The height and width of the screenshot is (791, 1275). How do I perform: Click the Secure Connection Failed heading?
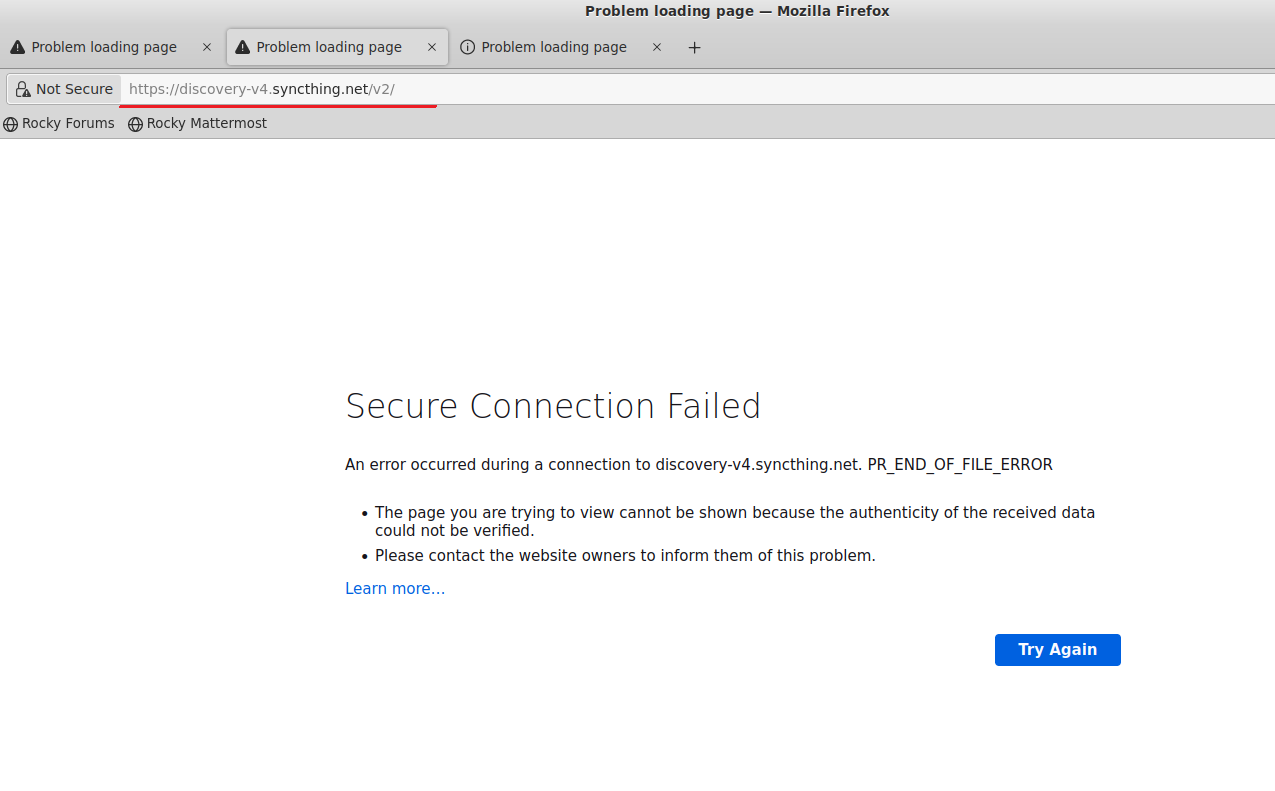[x=553, y=406]
